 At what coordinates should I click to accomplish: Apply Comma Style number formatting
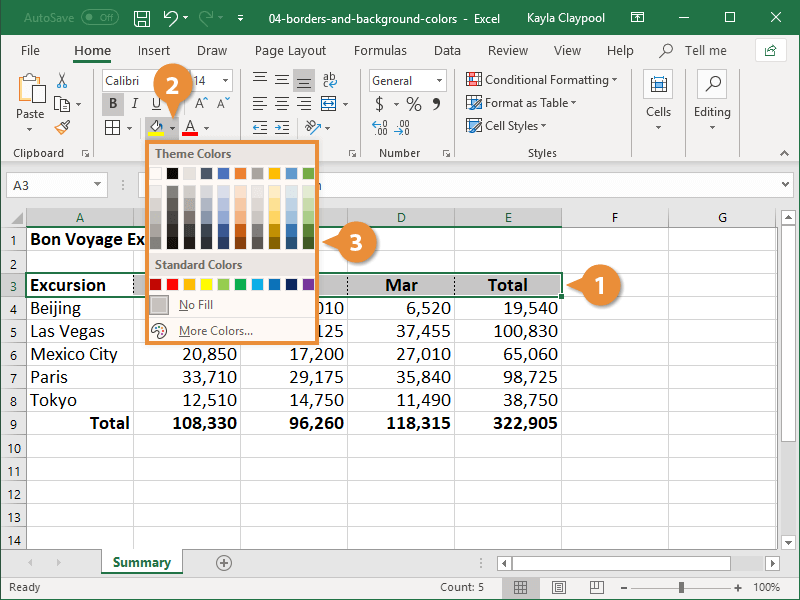tap(437, 103)
